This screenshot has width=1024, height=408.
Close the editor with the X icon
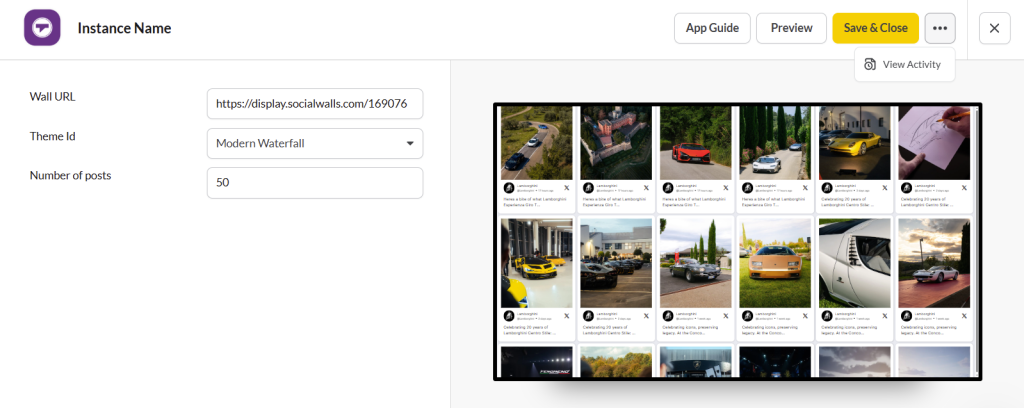point(994,28)
